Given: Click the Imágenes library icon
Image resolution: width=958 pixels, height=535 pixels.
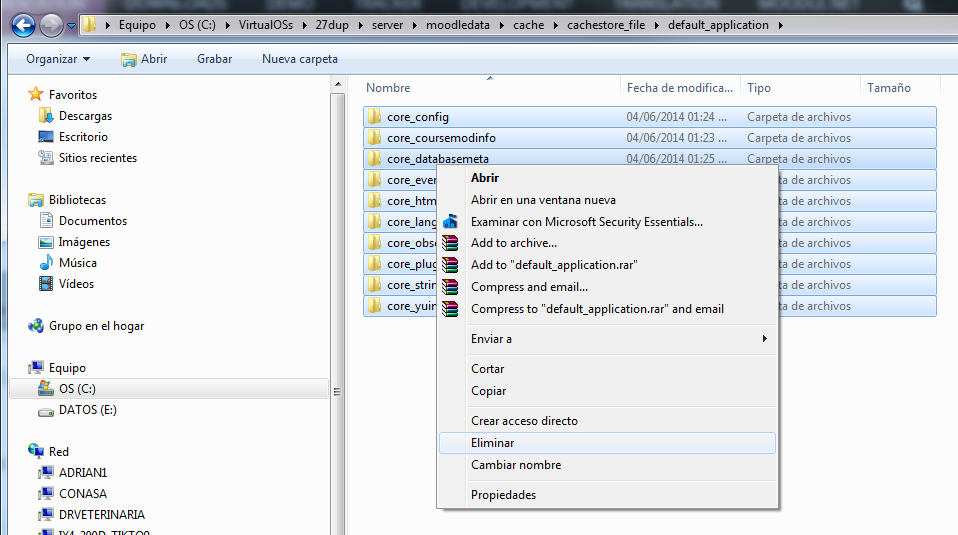Looking at the screenshot, I should tap(46, 242).
